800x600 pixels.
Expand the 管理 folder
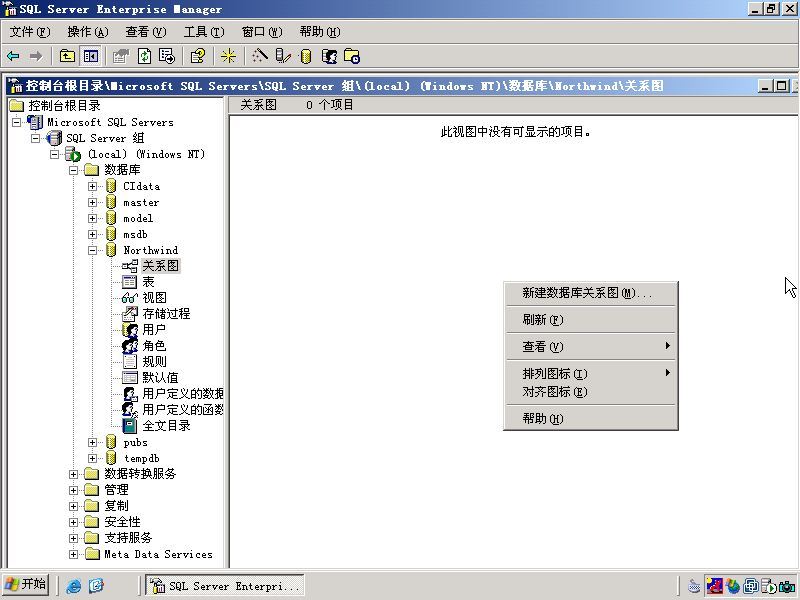73,490
